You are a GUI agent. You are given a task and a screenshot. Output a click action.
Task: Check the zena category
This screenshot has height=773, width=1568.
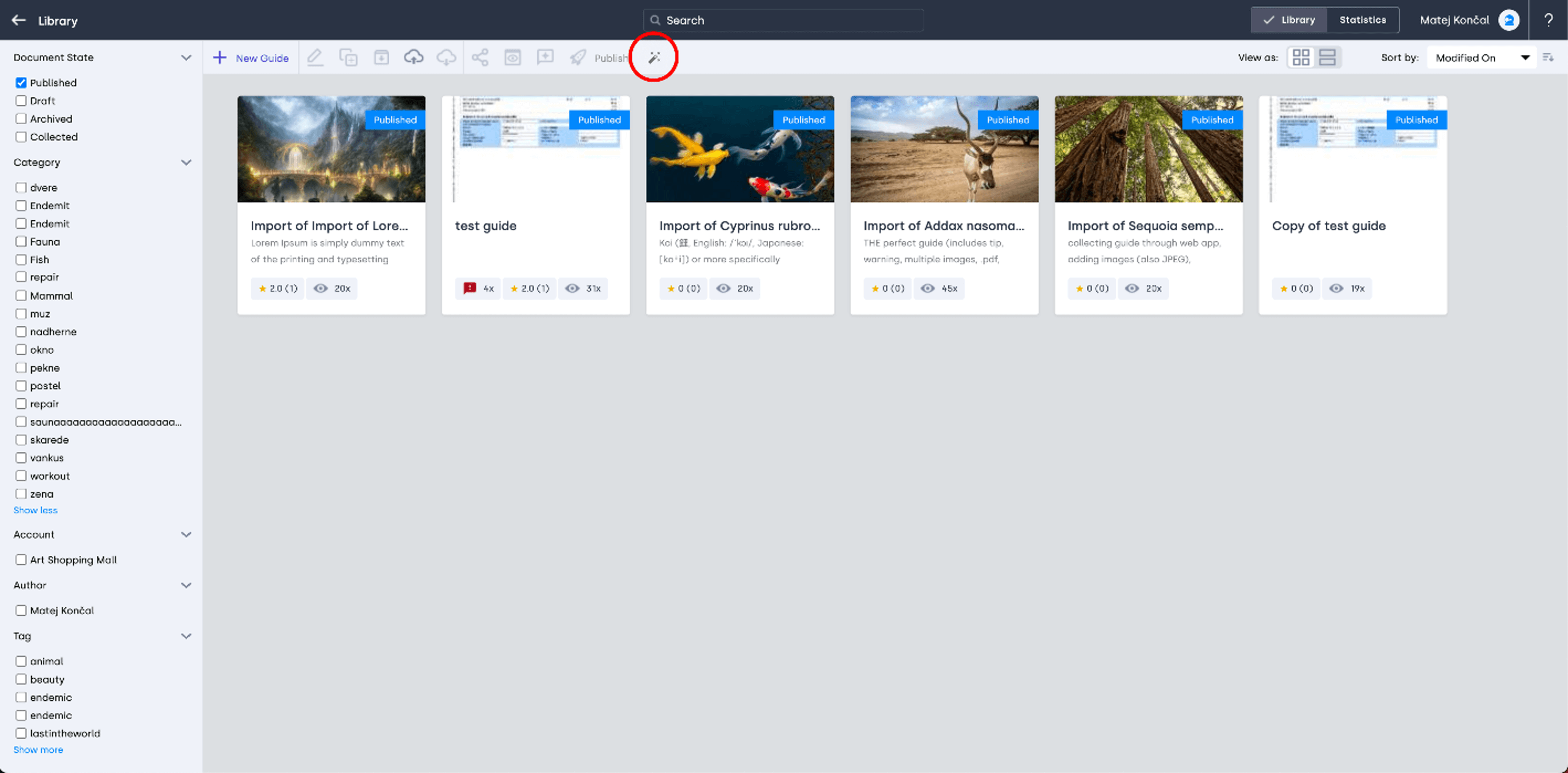(21, 493)
